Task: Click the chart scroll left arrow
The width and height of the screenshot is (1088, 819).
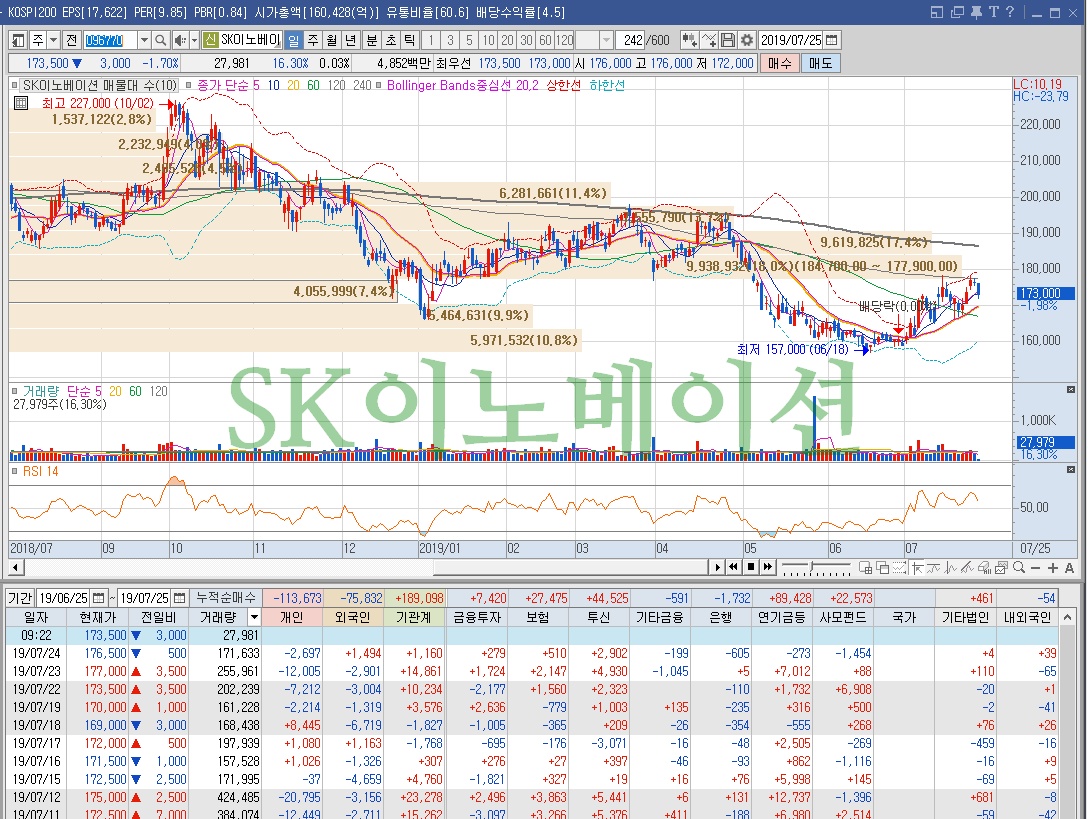Action: [15, 568]
